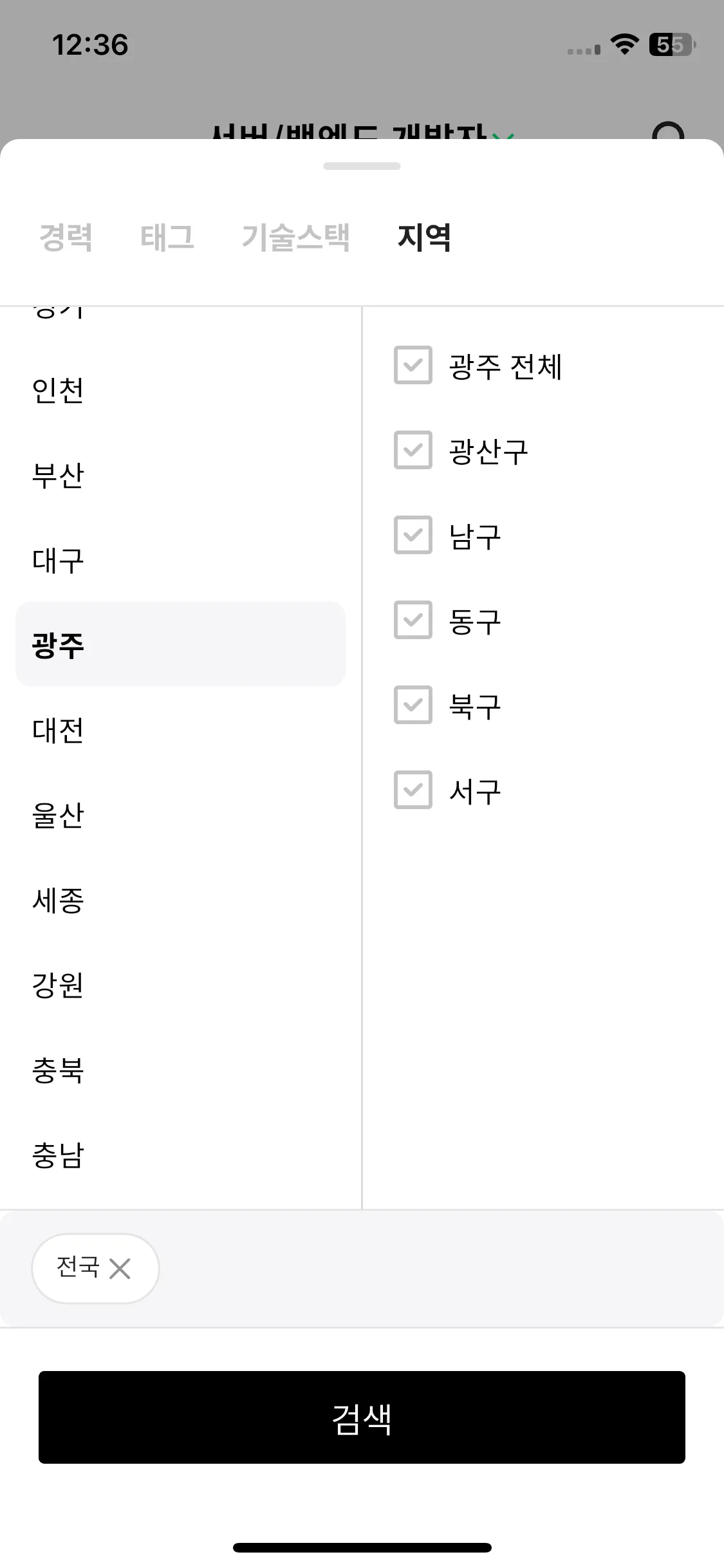Remove the 전국 tag with X icon

pos(120,1269)
